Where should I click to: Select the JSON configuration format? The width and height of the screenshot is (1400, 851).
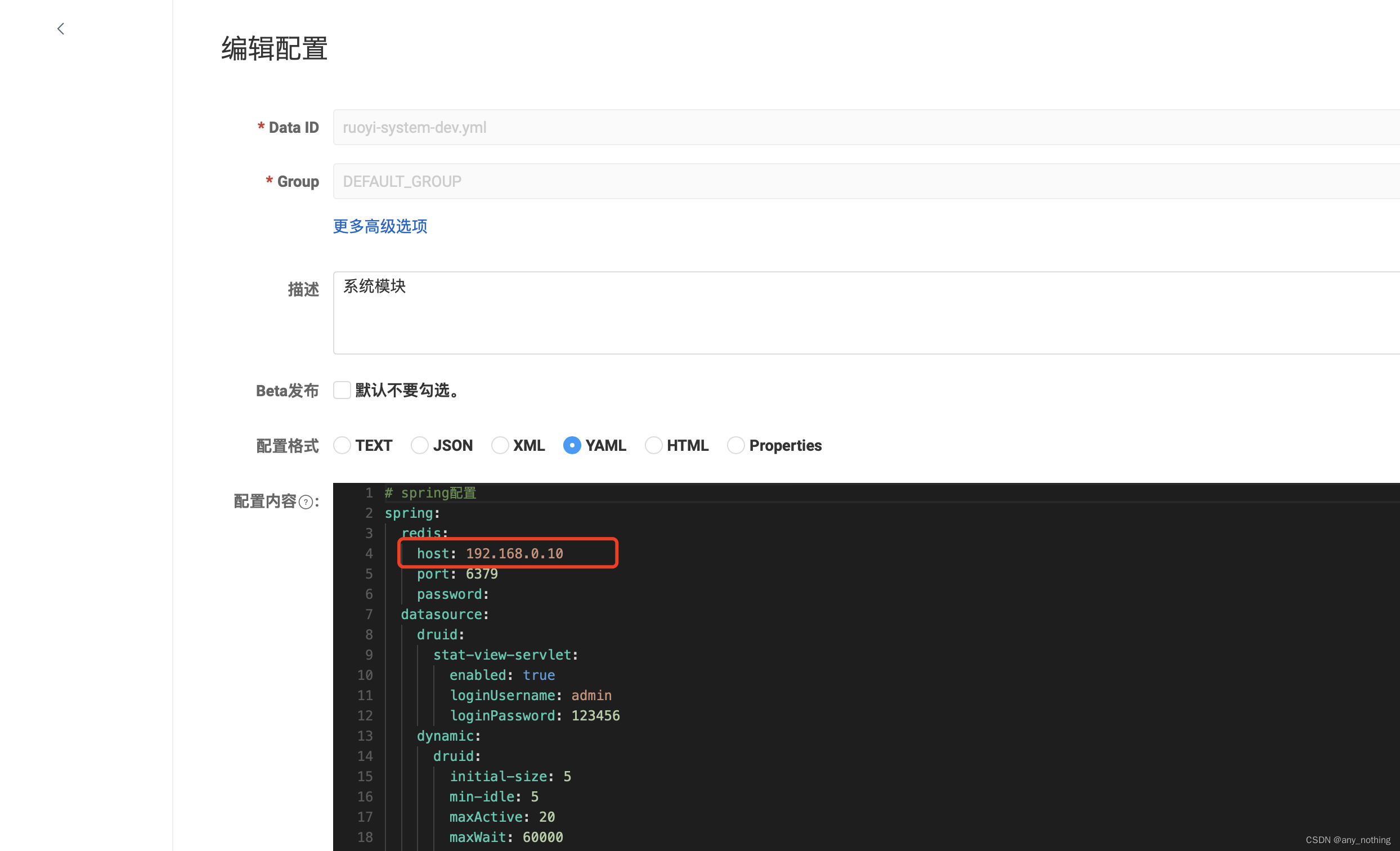419,445
